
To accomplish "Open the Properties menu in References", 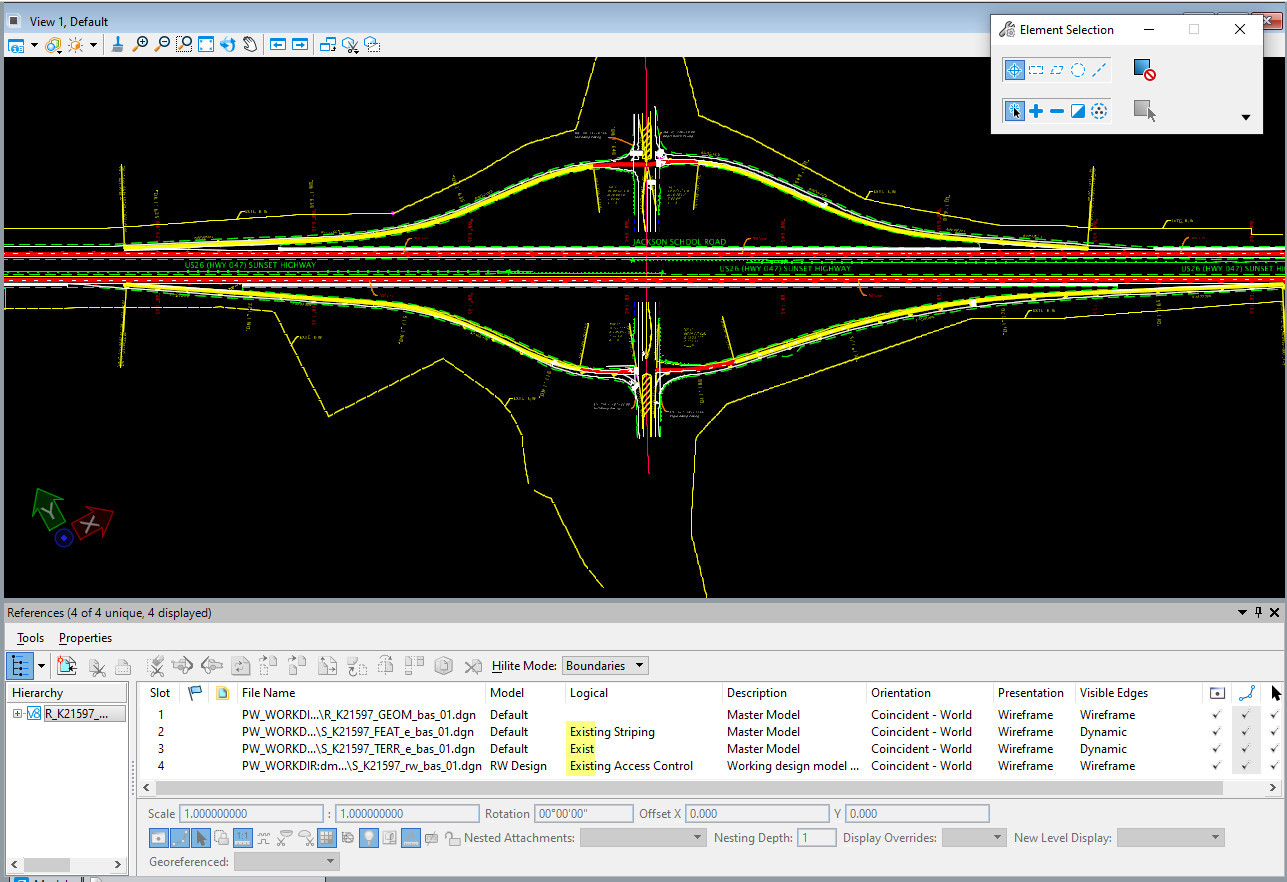I will pyautogui.click(x=85, y=638).
